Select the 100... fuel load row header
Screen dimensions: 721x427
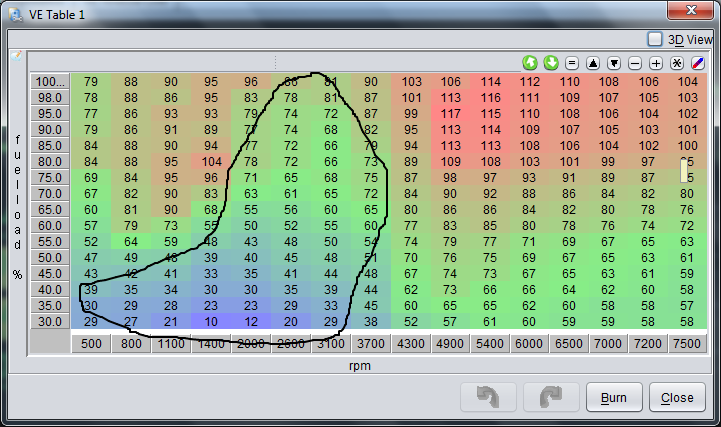[50, 81]
